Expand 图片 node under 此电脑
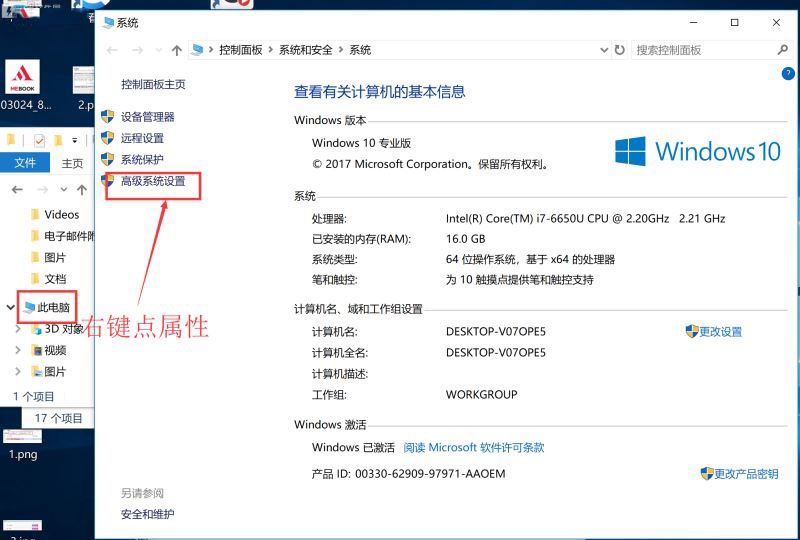 click(x=18, y=372)
